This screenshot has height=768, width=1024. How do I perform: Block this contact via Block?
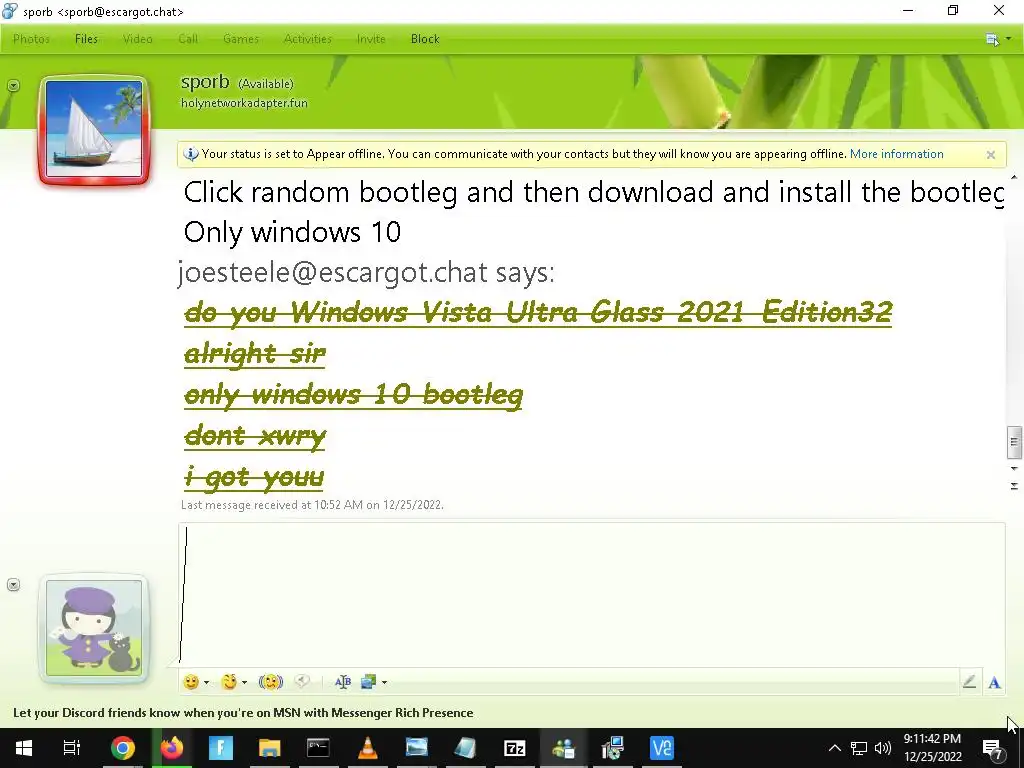pos(425,39)
